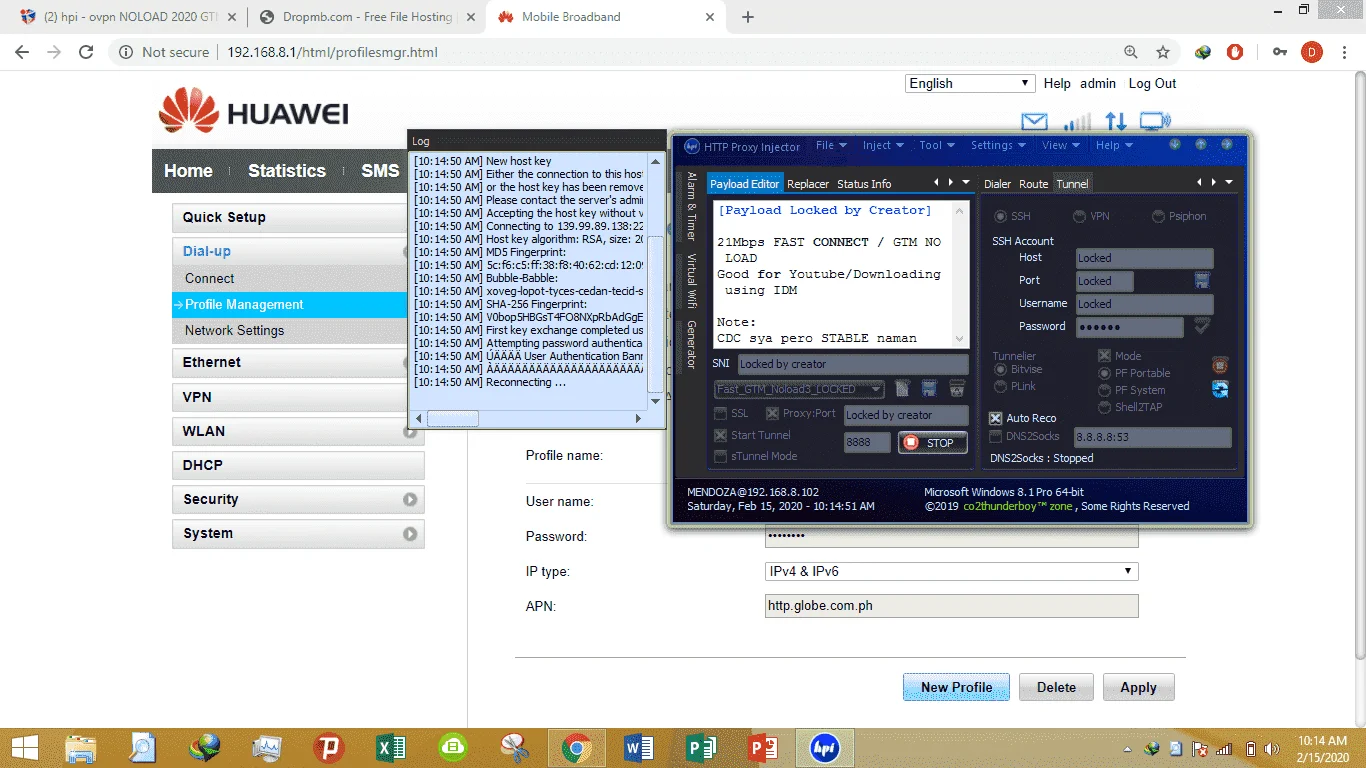
Task: Click the import config icon beside the payload dropdown
Action: 902,388
